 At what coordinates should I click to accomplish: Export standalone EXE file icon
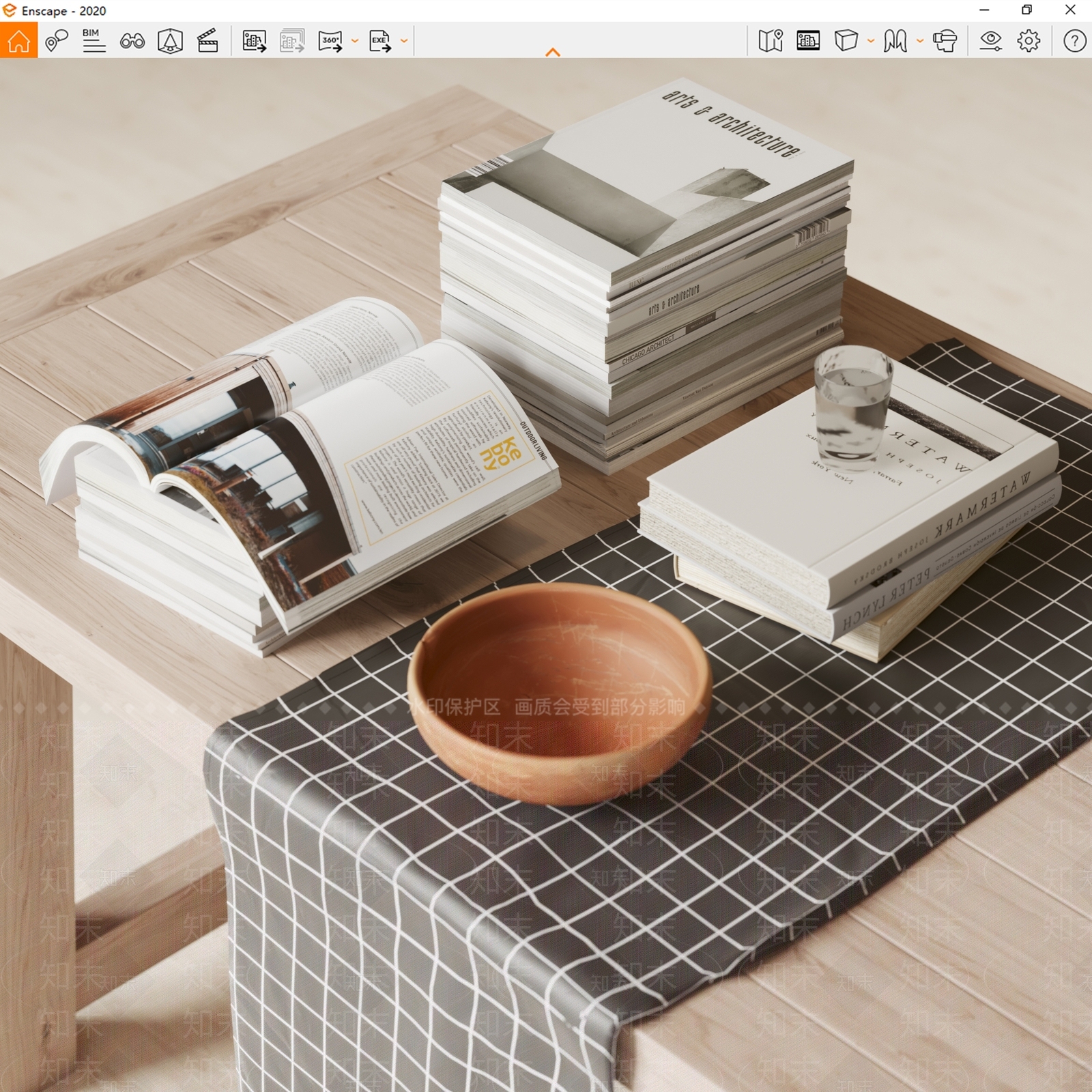380,41
